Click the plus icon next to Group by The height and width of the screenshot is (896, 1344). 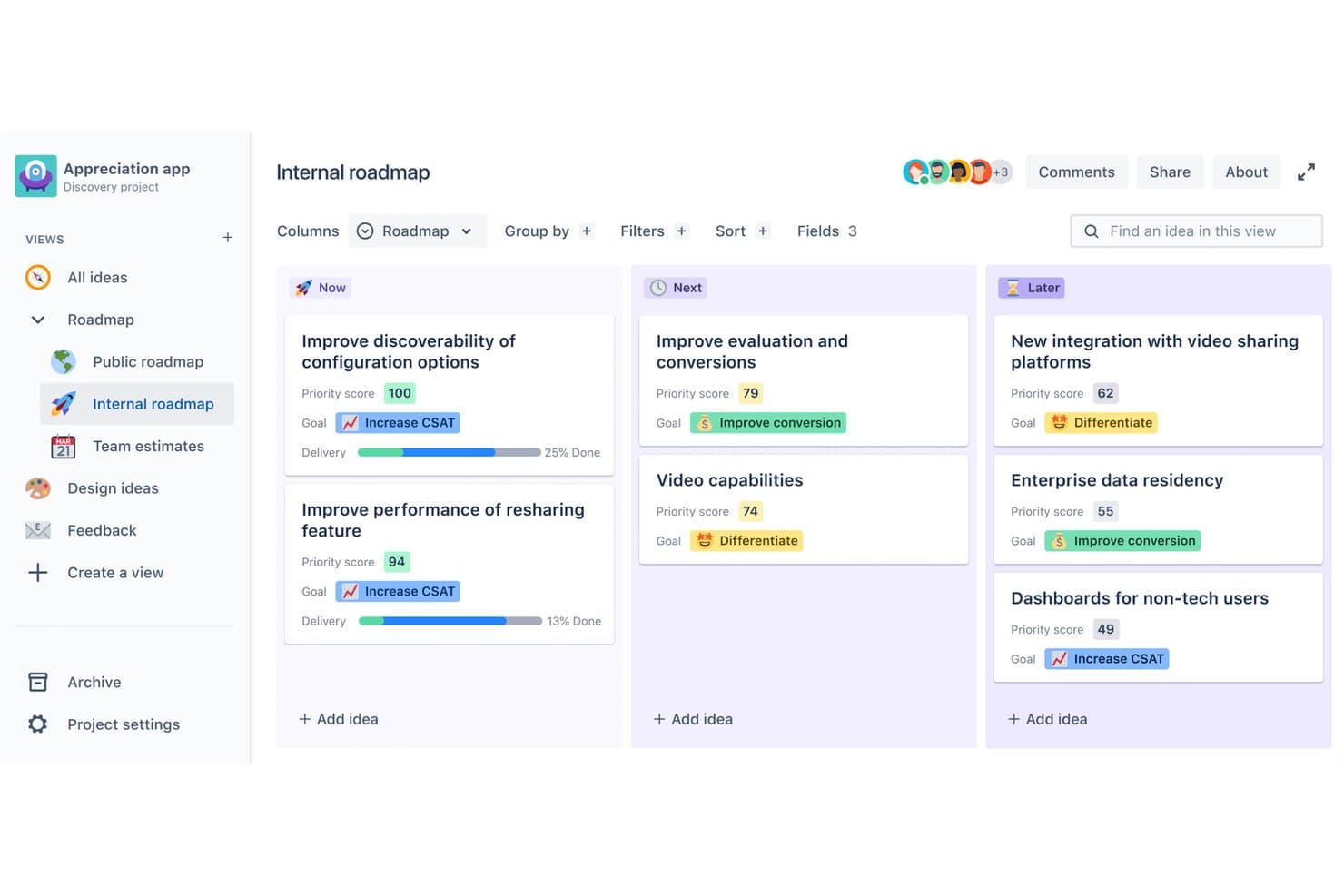click(x=587, y=231)
